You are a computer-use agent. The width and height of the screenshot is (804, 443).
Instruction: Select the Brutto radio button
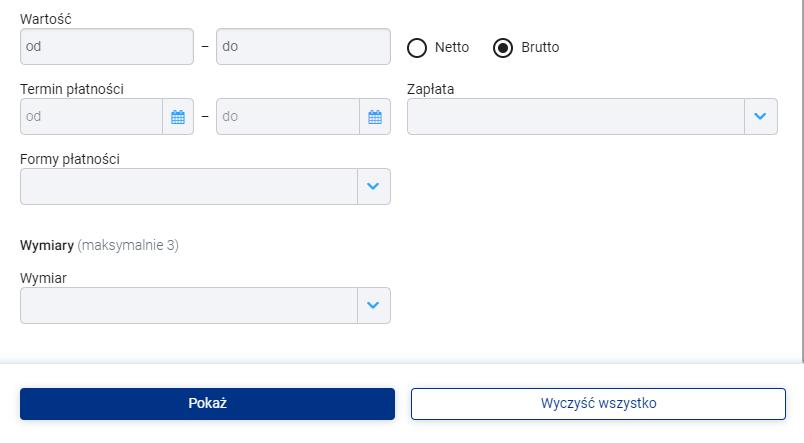click(x=503, y=48)
